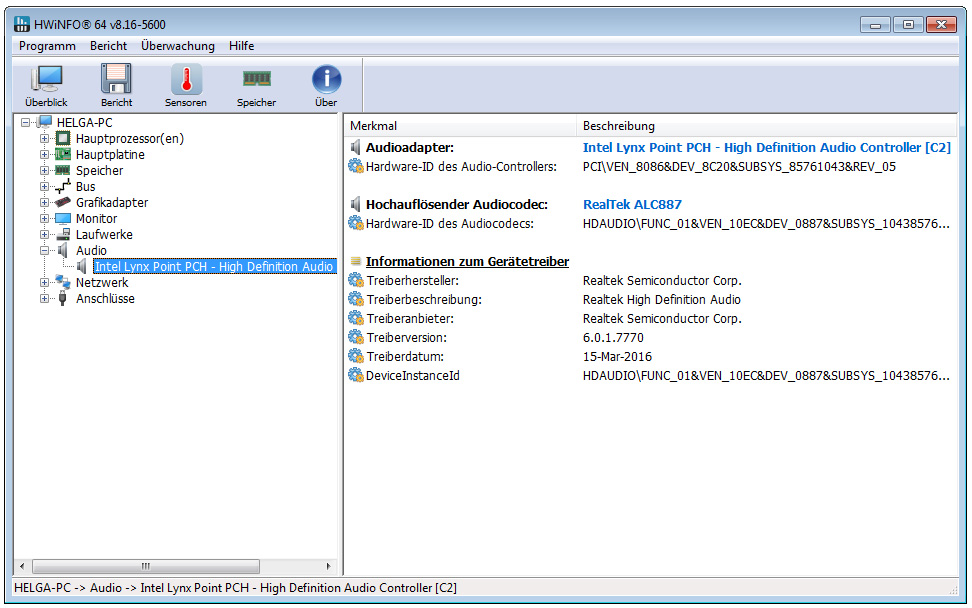The image size is (972, 608).
Task: Open the Überwachung menu
Action: pyautogui.click(x=178, y=46)
